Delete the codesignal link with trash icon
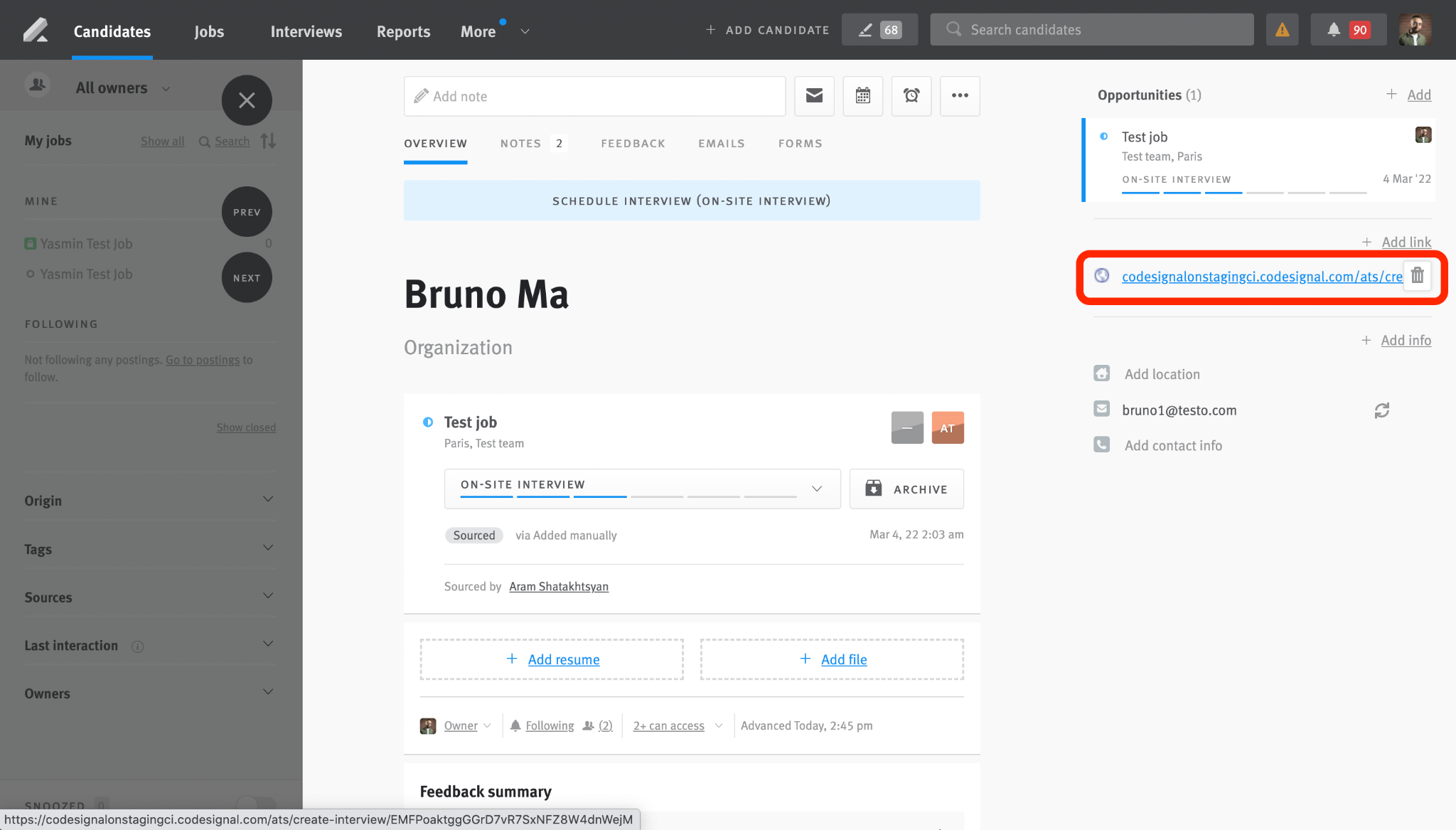The height and width of the screenshot is (830, 1456). (x=1417, y=275)
